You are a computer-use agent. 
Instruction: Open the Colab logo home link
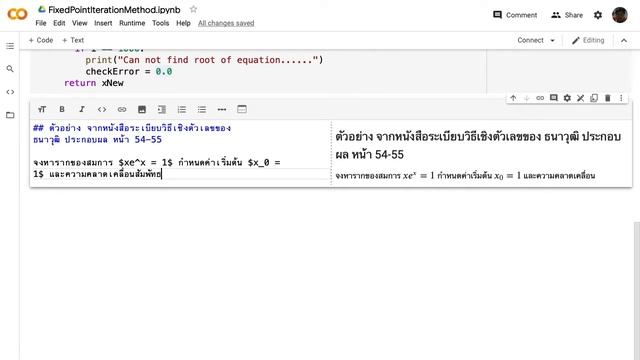[x=17, y=14]
